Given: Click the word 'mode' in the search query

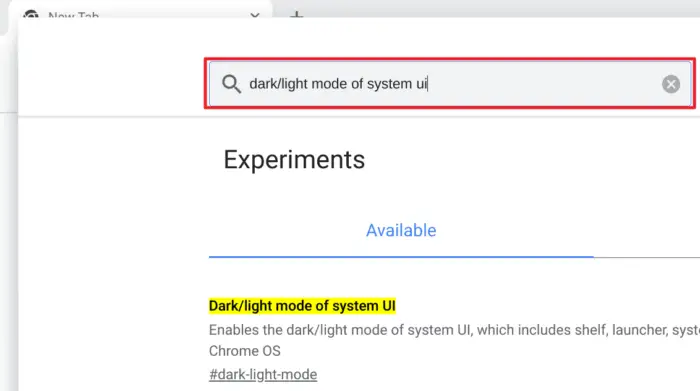Looking at the screenshot, I should (x=329, y=84).
